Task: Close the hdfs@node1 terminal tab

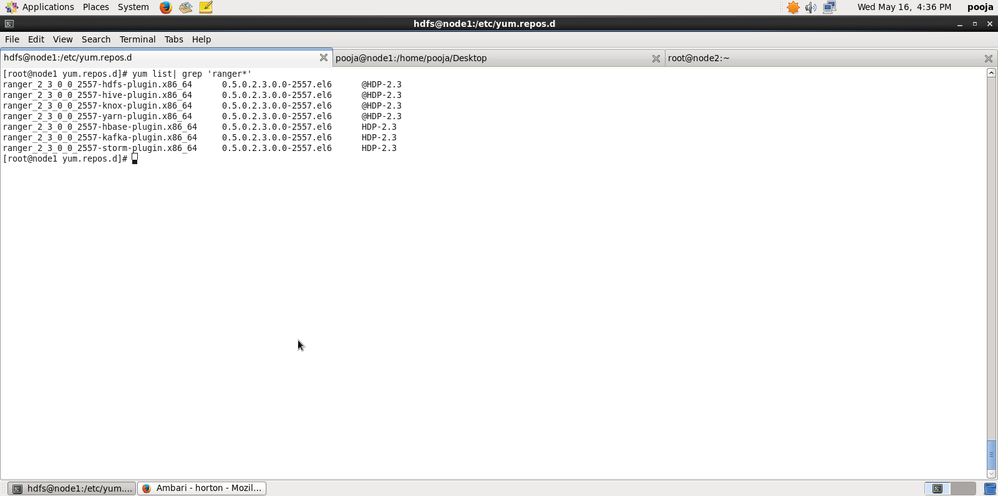Action: pyautogui.click(x=323, y=58)
